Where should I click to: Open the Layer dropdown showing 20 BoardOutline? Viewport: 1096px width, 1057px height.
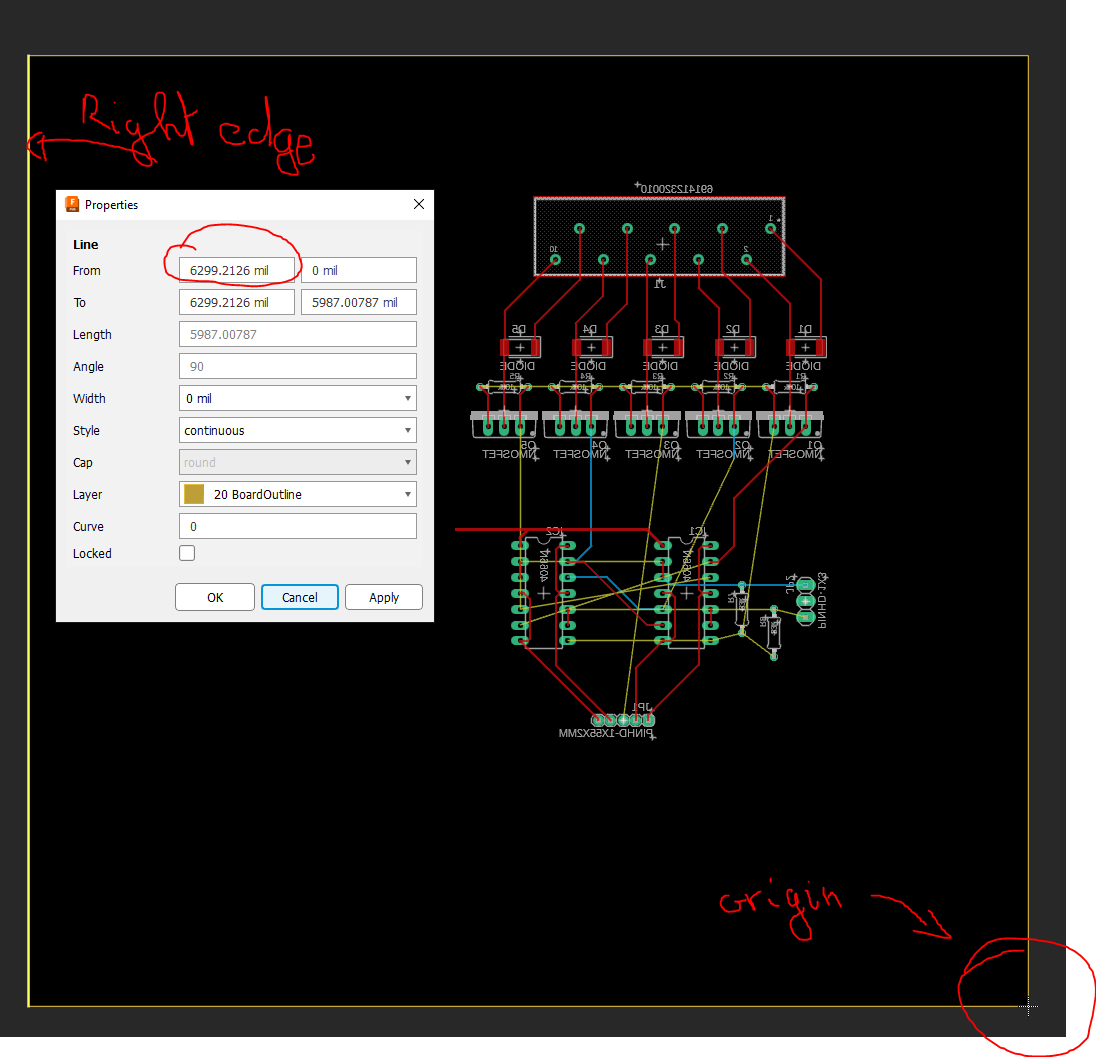pyautogui.click(x=409, y=494)
